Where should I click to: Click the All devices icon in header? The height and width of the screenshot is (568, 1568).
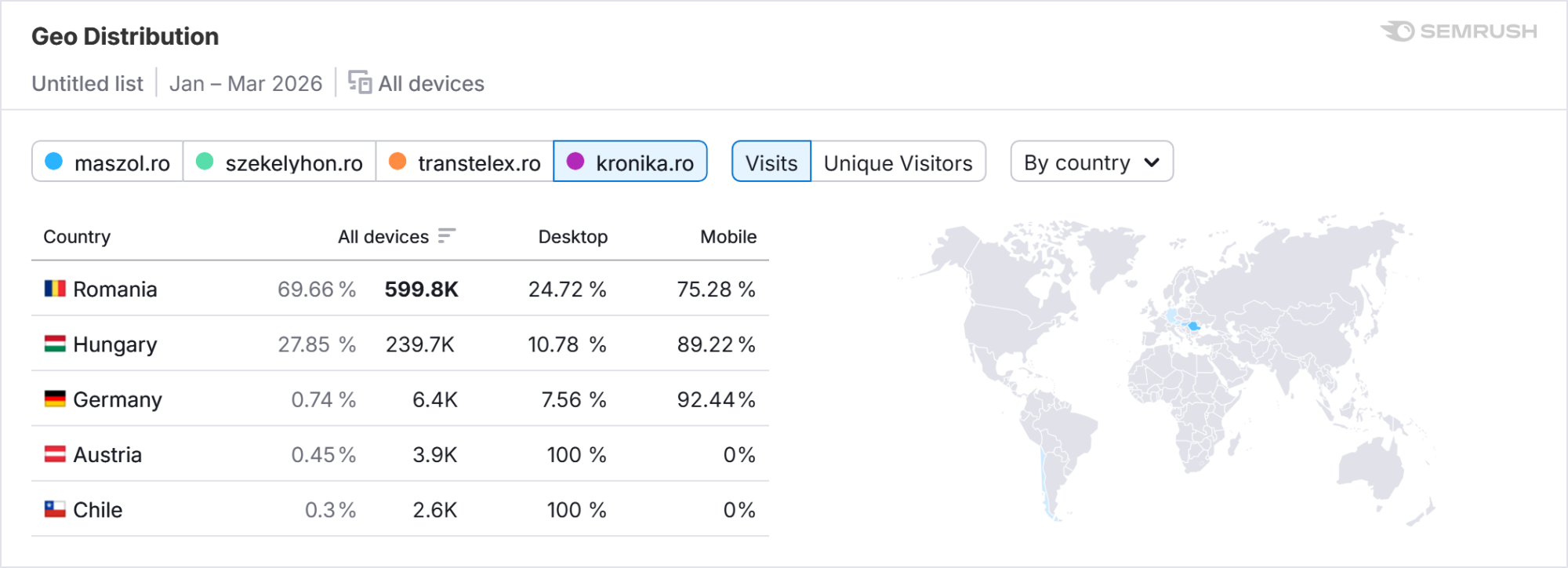360,82
